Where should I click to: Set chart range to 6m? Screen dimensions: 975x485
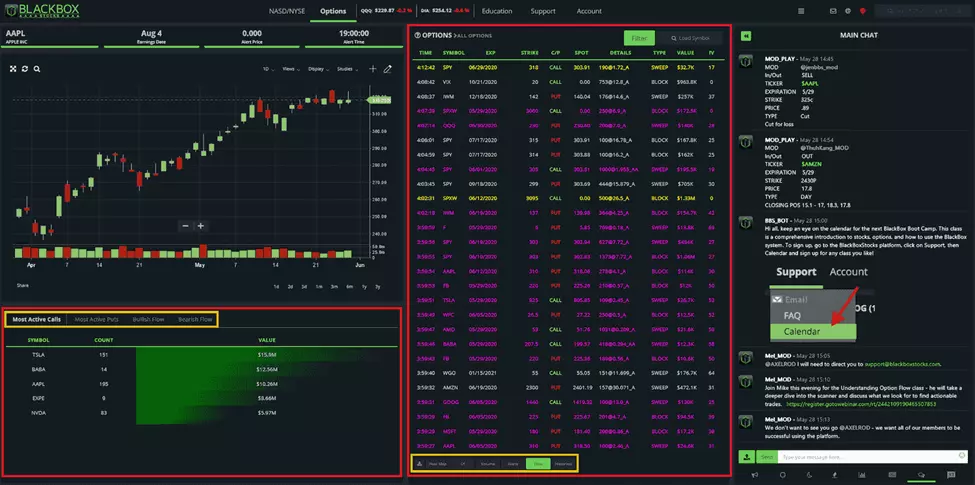(349, 286)
